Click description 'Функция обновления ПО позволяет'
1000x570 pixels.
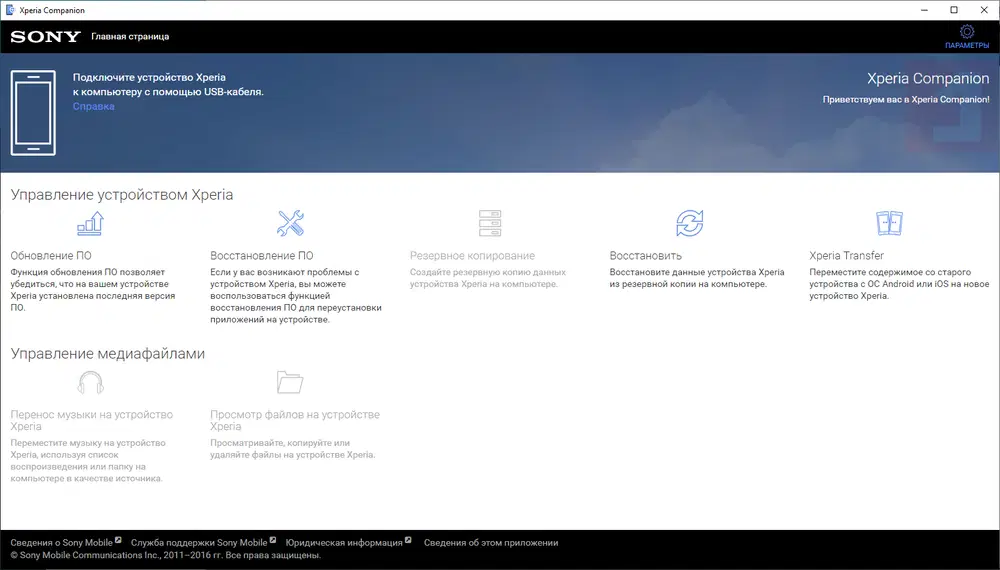87,272
